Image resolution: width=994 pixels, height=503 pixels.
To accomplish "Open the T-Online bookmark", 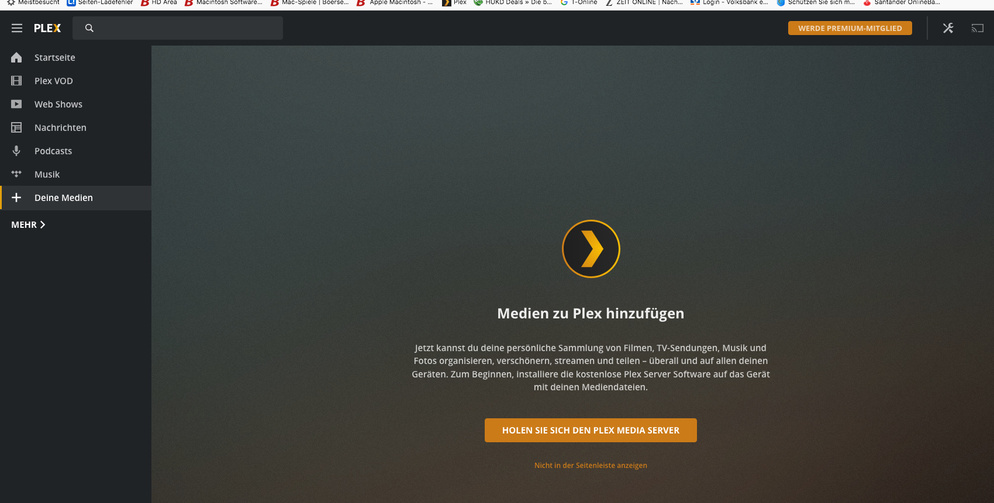I will coord(578,3).
